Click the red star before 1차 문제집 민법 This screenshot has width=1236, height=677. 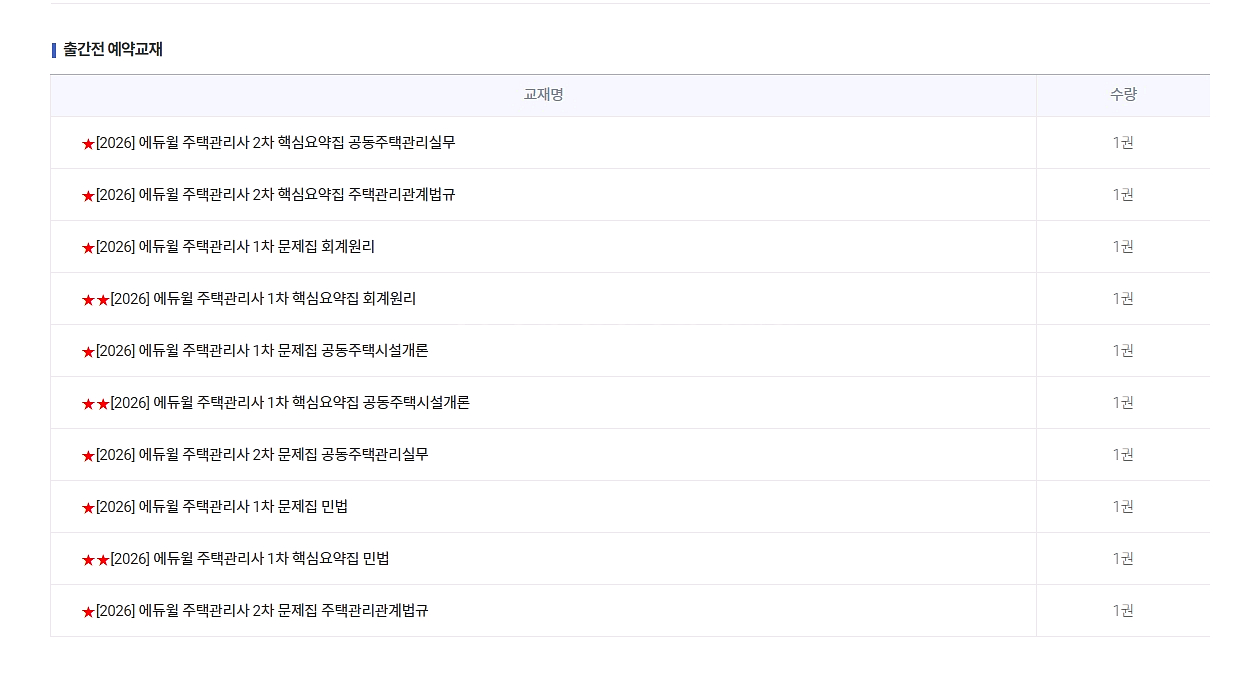88,508
